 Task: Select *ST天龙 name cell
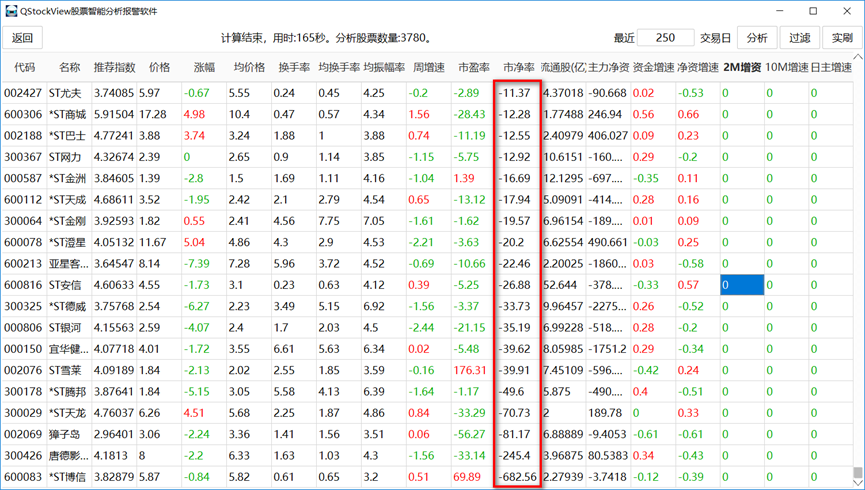click(70, 413)
